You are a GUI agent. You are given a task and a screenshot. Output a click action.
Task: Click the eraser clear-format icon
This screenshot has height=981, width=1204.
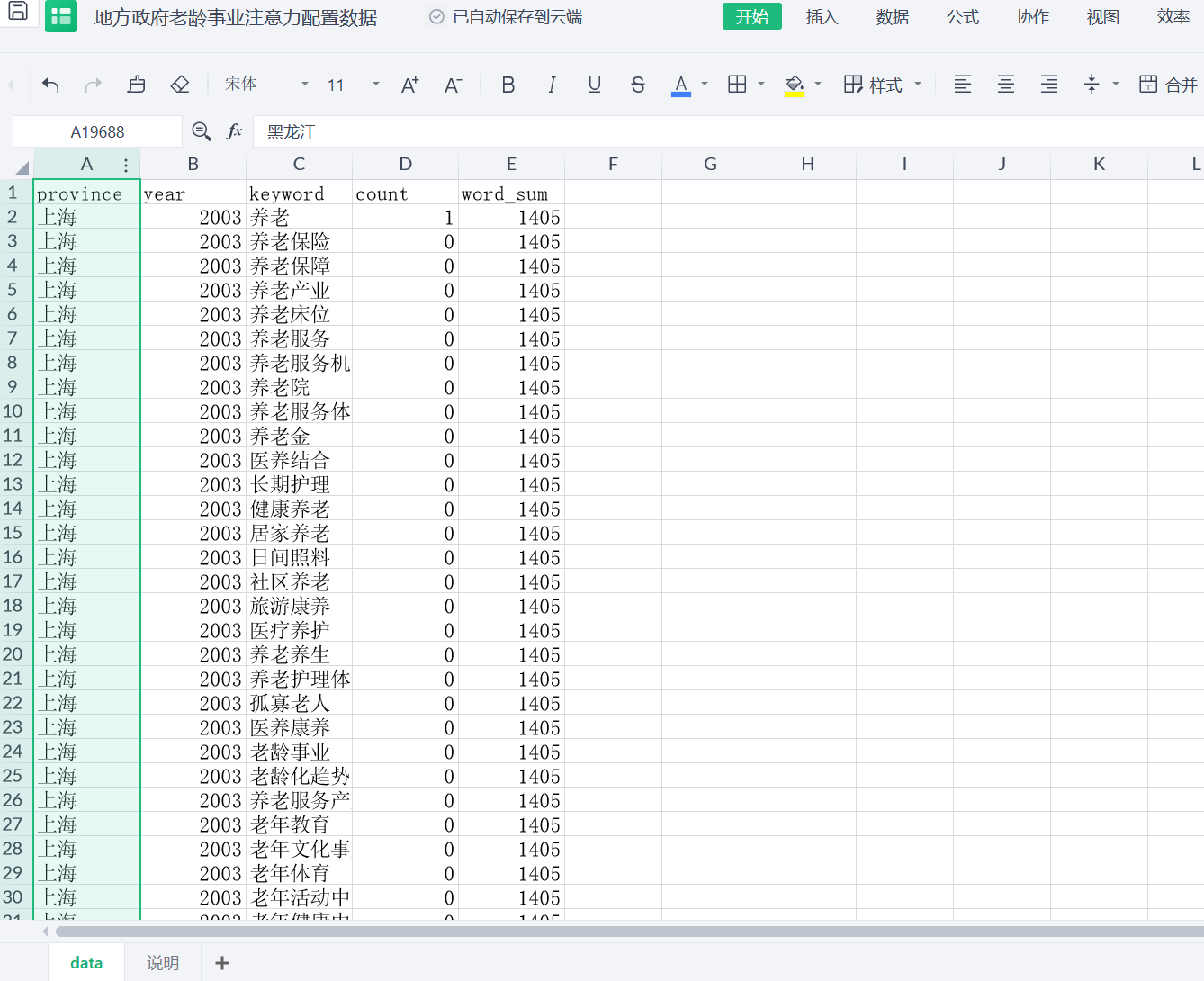tap(180, 85)
